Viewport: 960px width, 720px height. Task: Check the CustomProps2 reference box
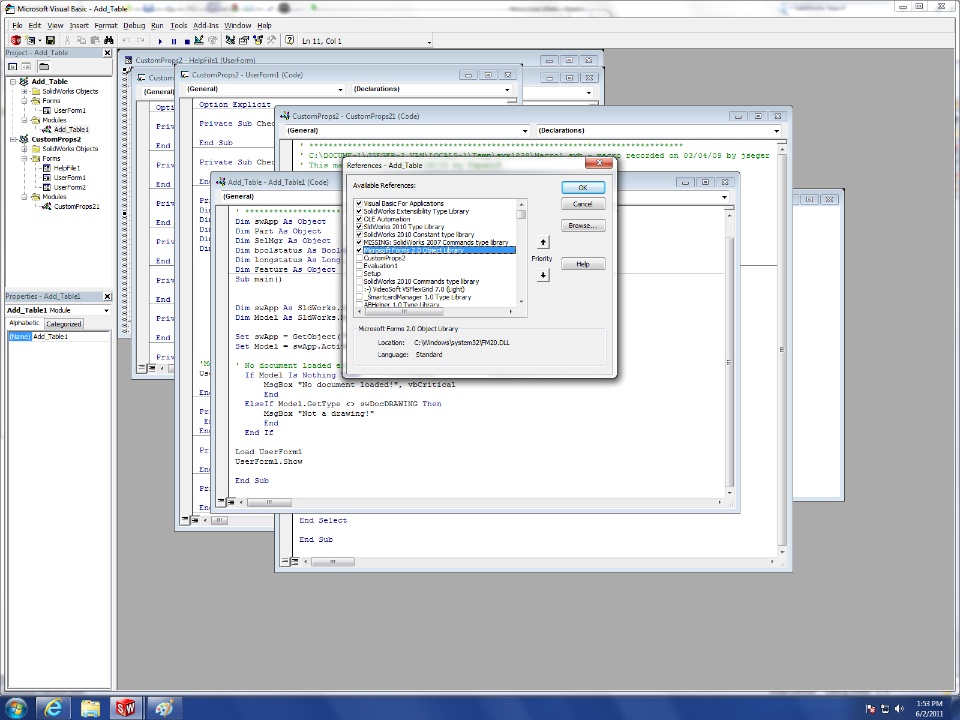click(359, 258)
